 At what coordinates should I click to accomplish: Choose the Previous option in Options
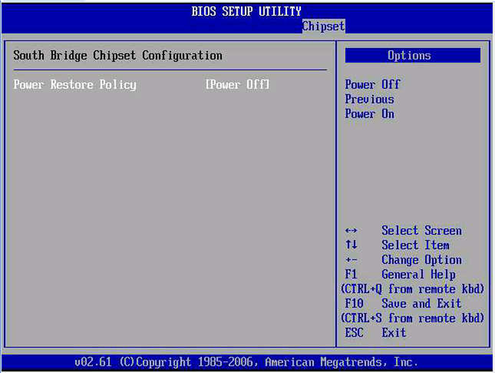370,99
